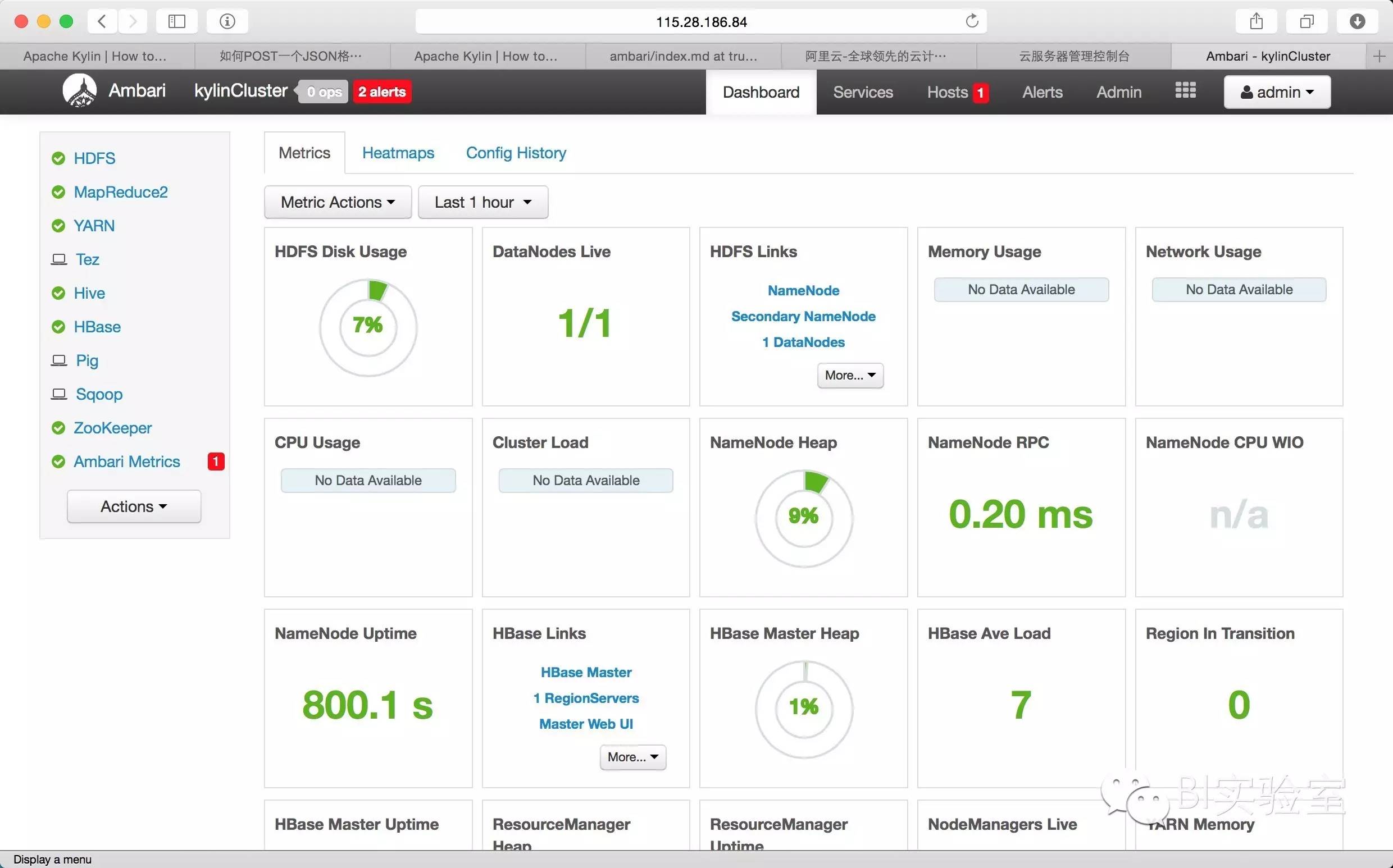Open the grid views icon in navbar
1393x868 pixels.
1185,90
